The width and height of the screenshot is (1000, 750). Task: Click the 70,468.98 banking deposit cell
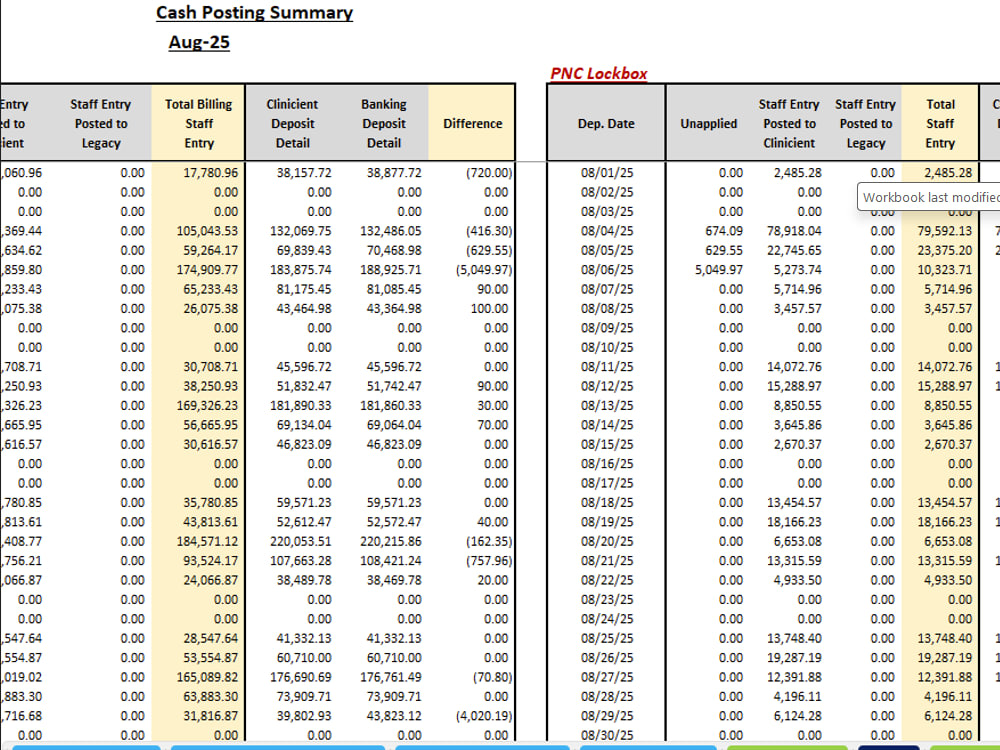point(393,251)
